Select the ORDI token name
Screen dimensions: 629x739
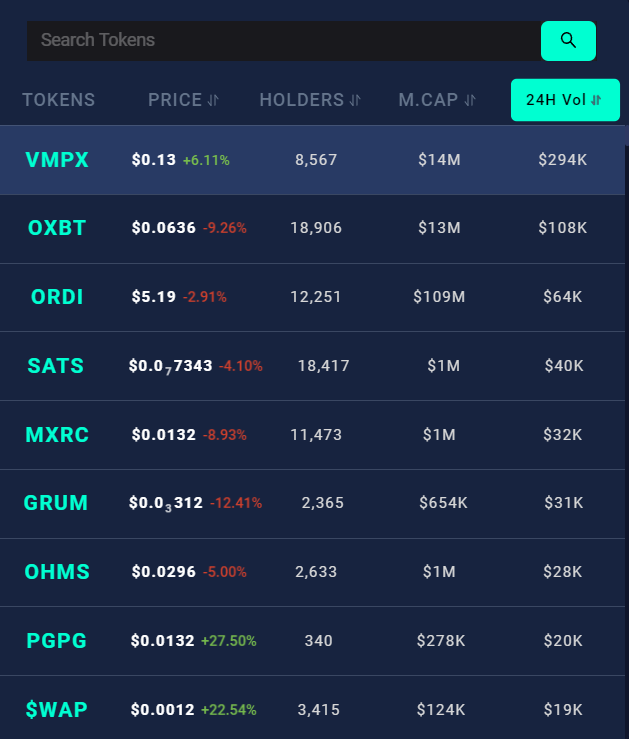[57, 297]
